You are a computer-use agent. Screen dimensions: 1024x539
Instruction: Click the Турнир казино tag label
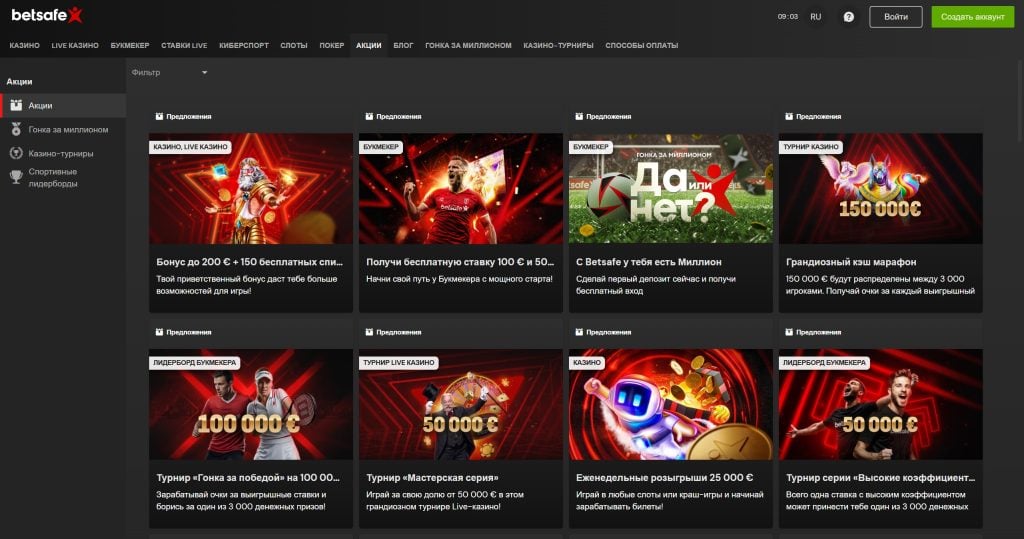(x=810, y=147)
